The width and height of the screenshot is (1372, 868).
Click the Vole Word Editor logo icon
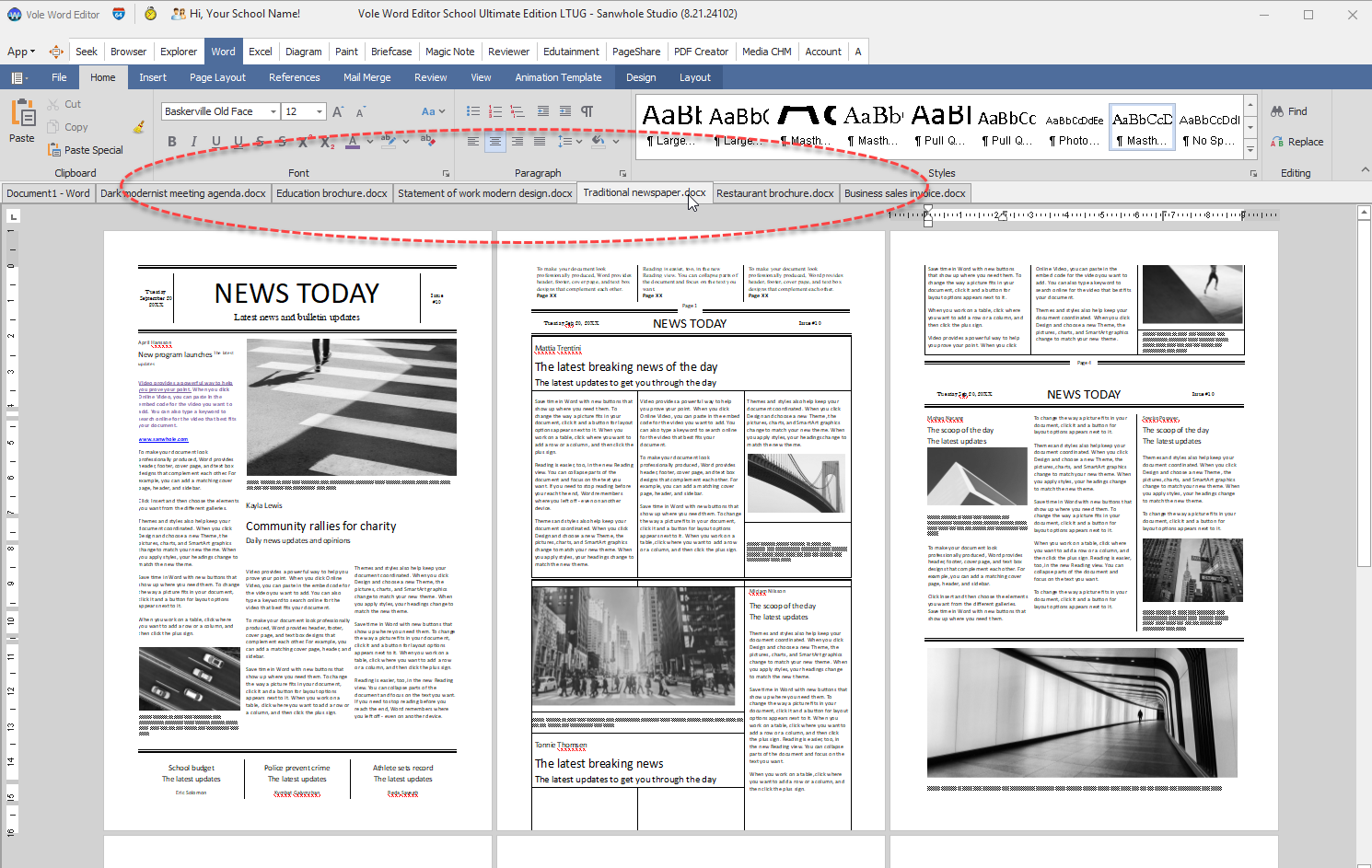click(x=14, y=14)
